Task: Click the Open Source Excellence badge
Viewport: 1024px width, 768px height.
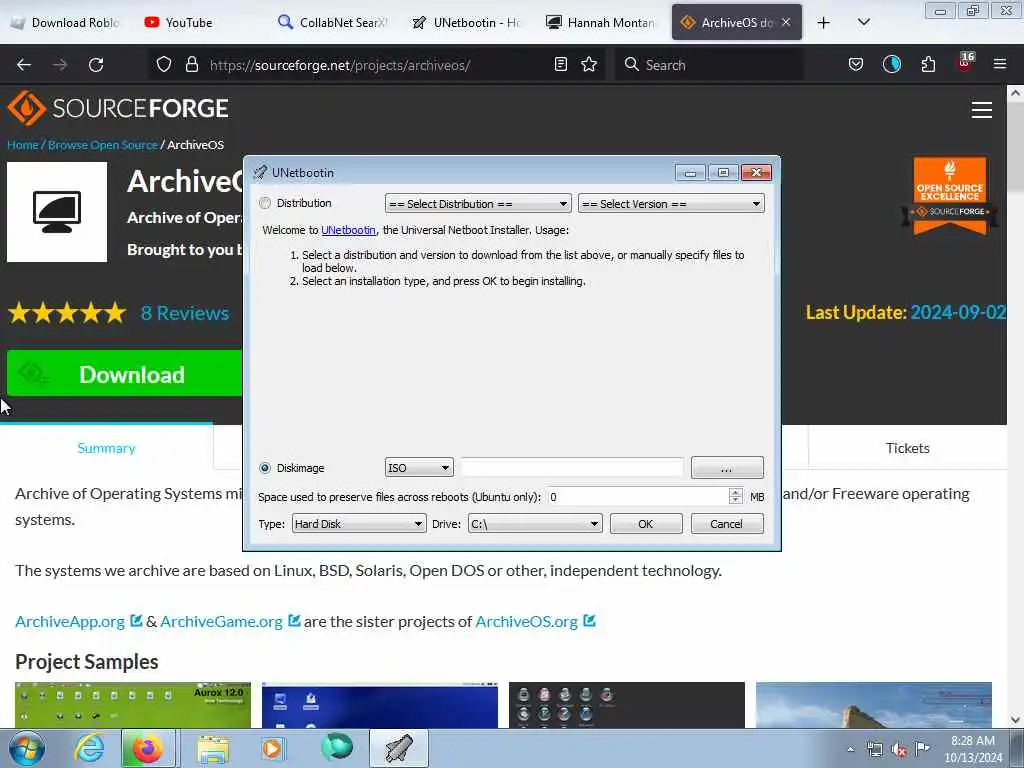Action: coord(950,196)
